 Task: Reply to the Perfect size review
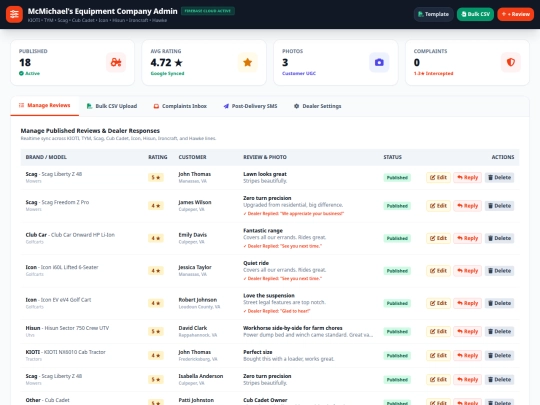click(468, 355)
